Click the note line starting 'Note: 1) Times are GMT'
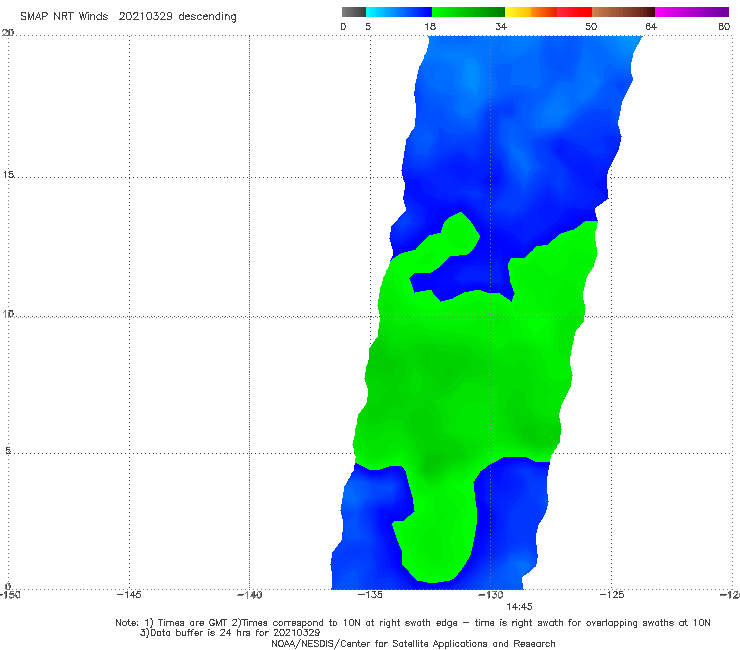The width and height of the screenshot is (740, 650). [x=413, y=623]
